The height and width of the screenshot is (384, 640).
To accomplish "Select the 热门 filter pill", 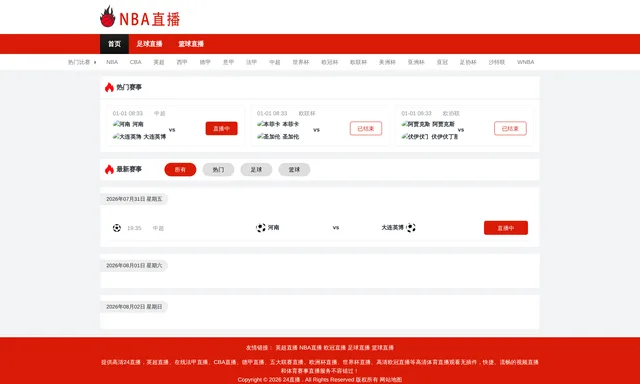I will click(x=218, y=170).
